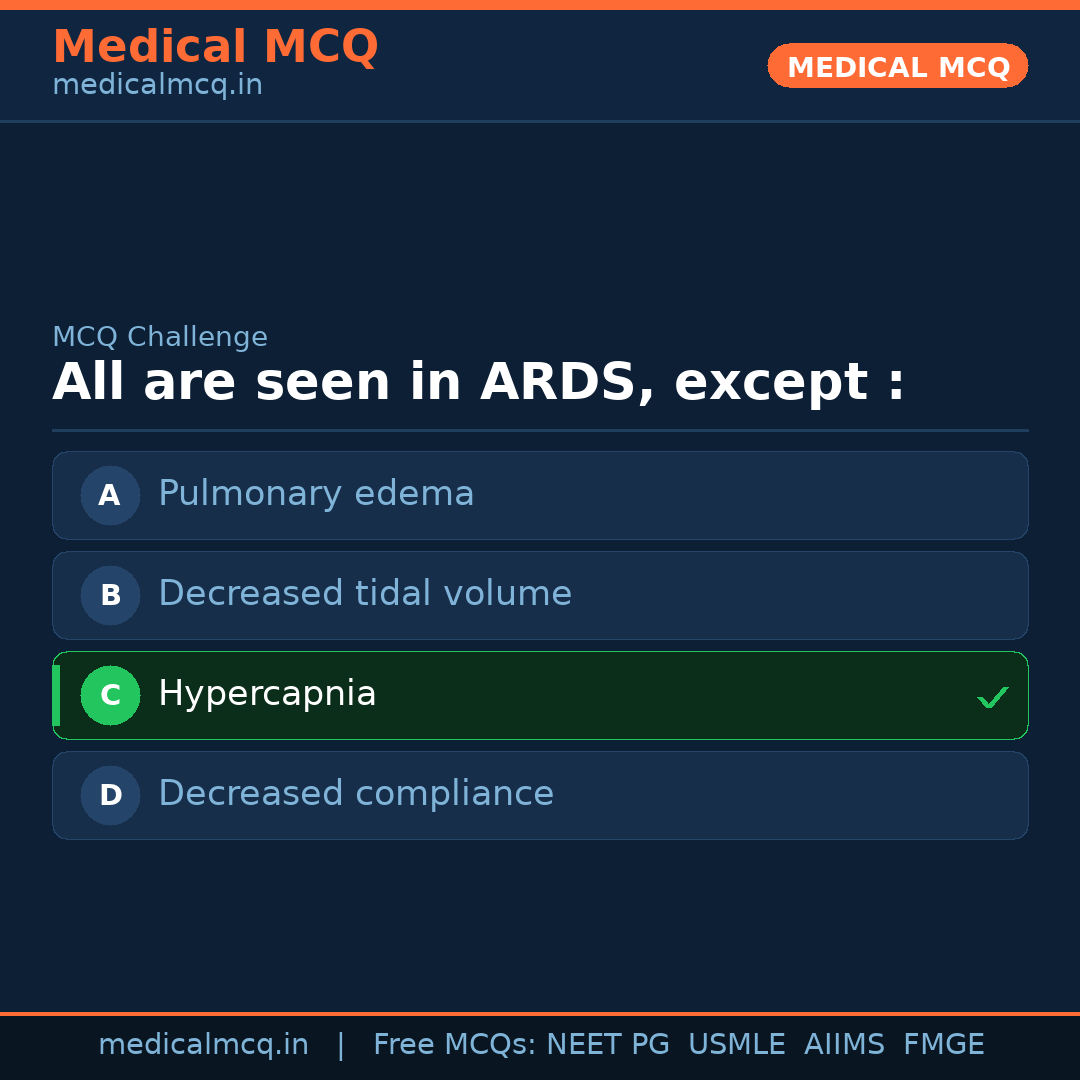Click the green checkmark icon
1080x1080 pixels.
(992, 697)
